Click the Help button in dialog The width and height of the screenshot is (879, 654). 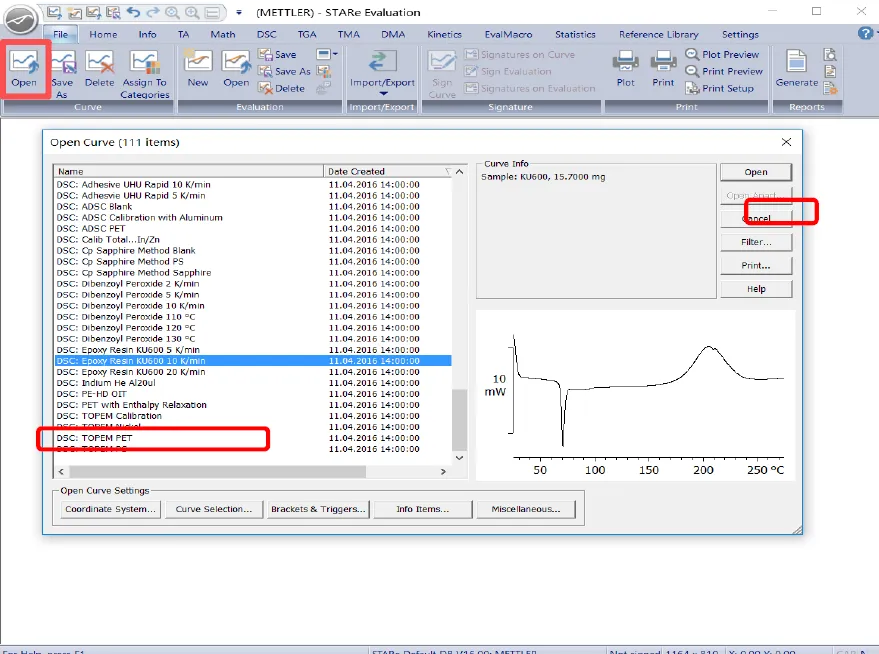[x=756, y=289]
